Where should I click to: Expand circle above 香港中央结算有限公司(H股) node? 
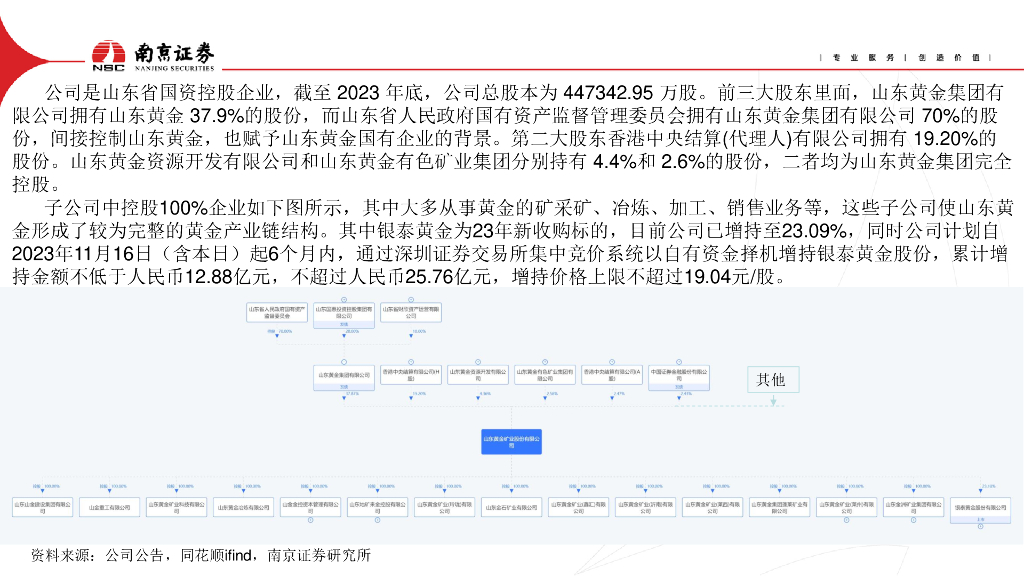coord(411,360)
